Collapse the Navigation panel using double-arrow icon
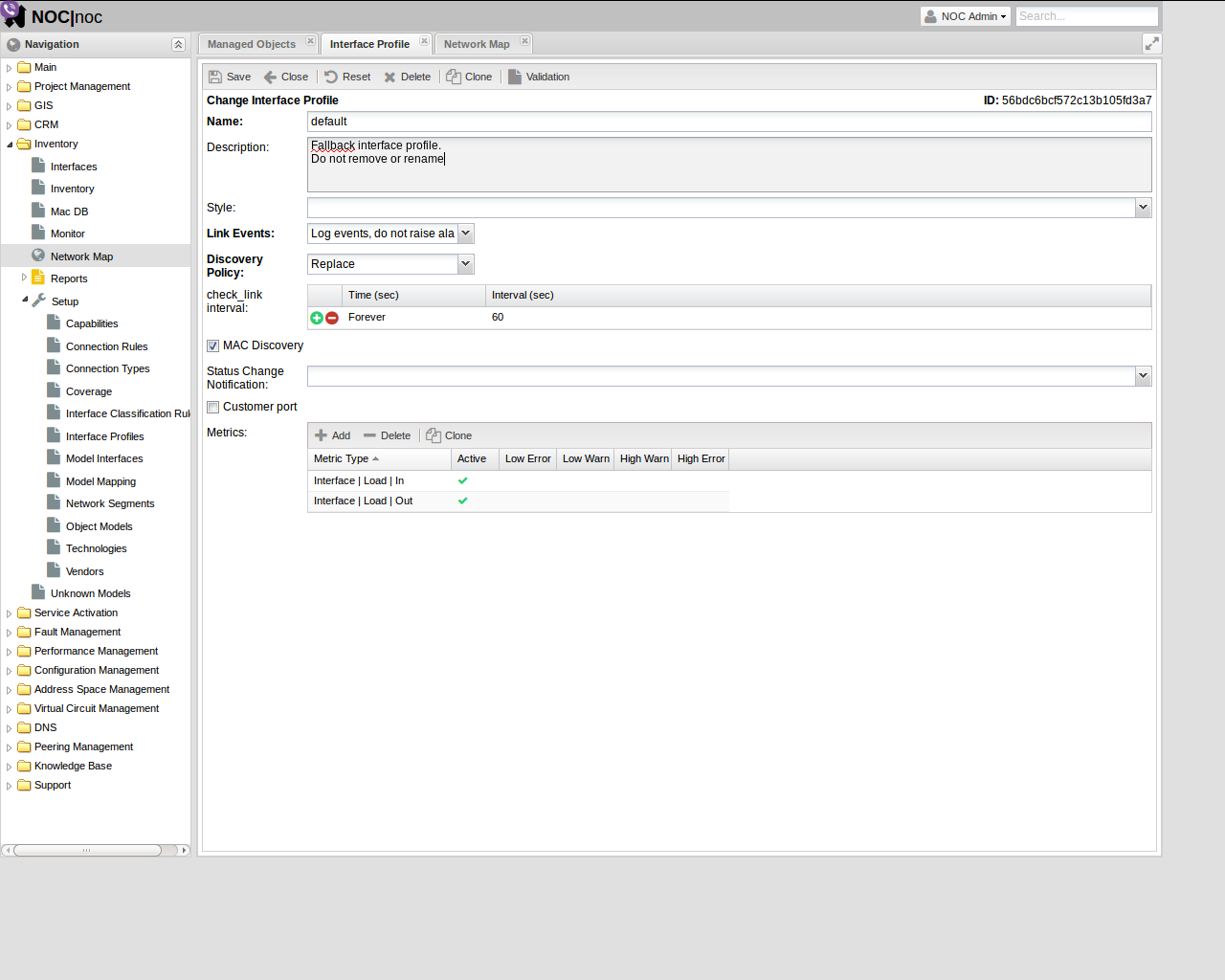The image size is (1225, 980). [178, 44]
